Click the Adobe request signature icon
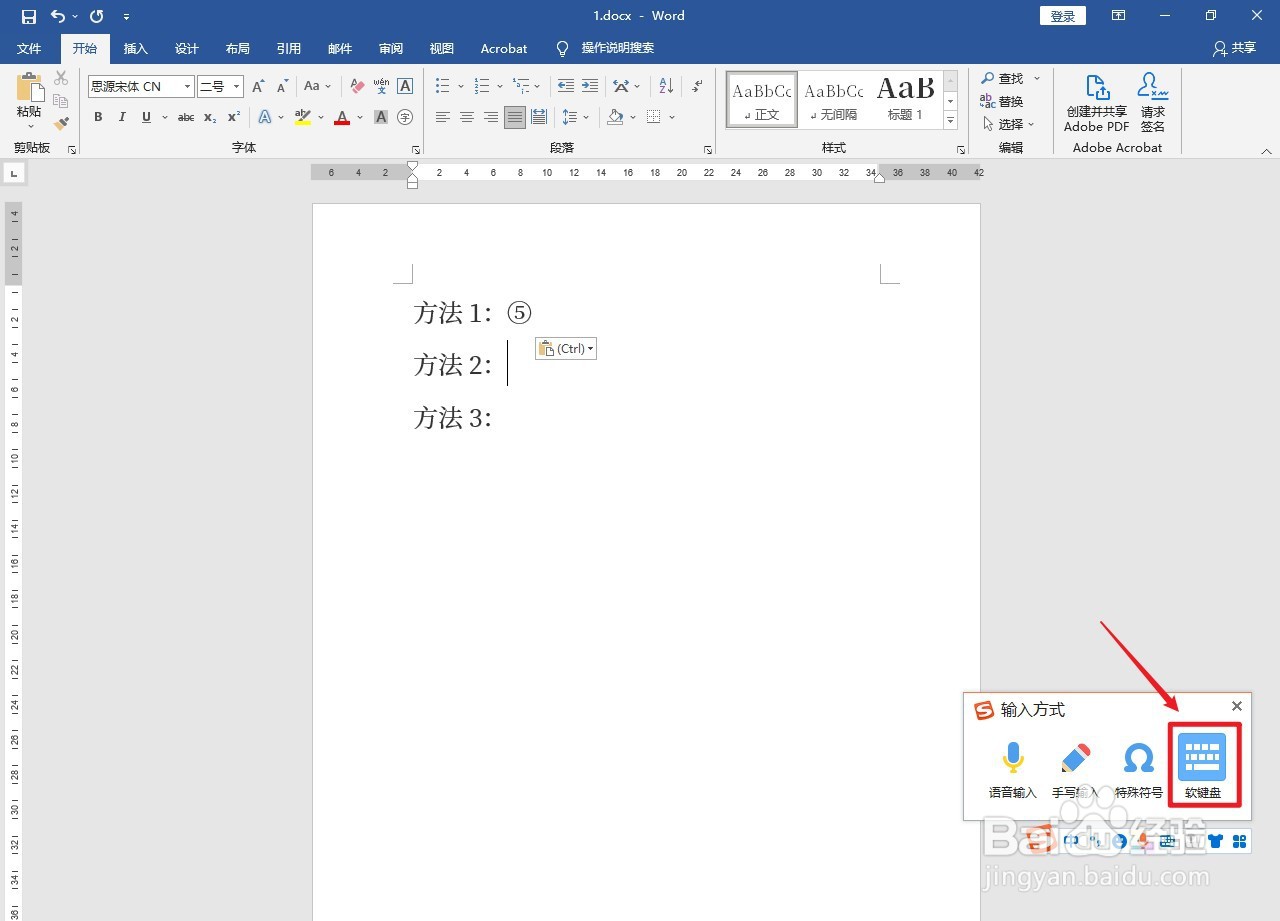Viewport: 1280px width, 921px height. click(x=1153, y=102)
